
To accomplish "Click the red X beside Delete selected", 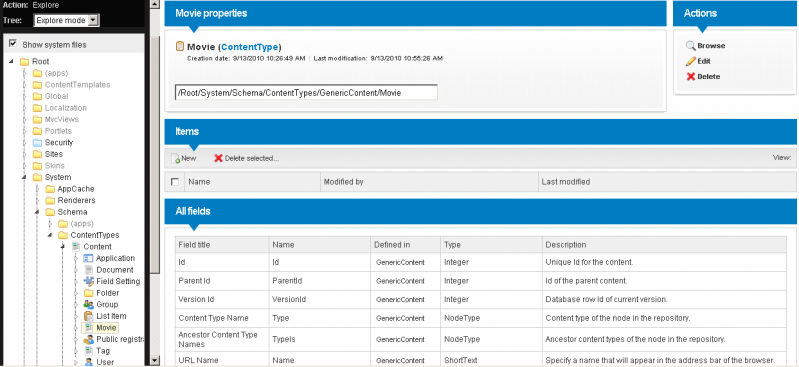I will [218, 159].
